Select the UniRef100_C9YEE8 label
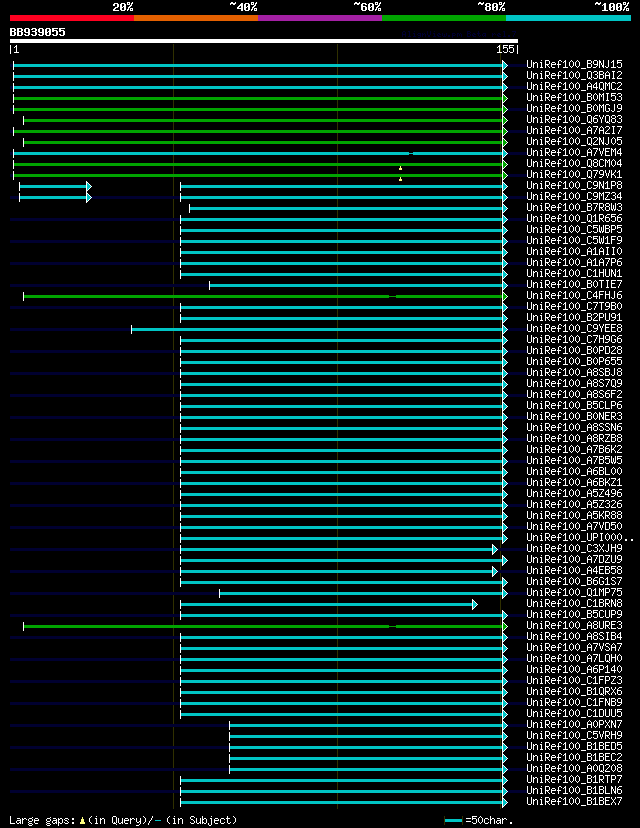 coord(574,328)
